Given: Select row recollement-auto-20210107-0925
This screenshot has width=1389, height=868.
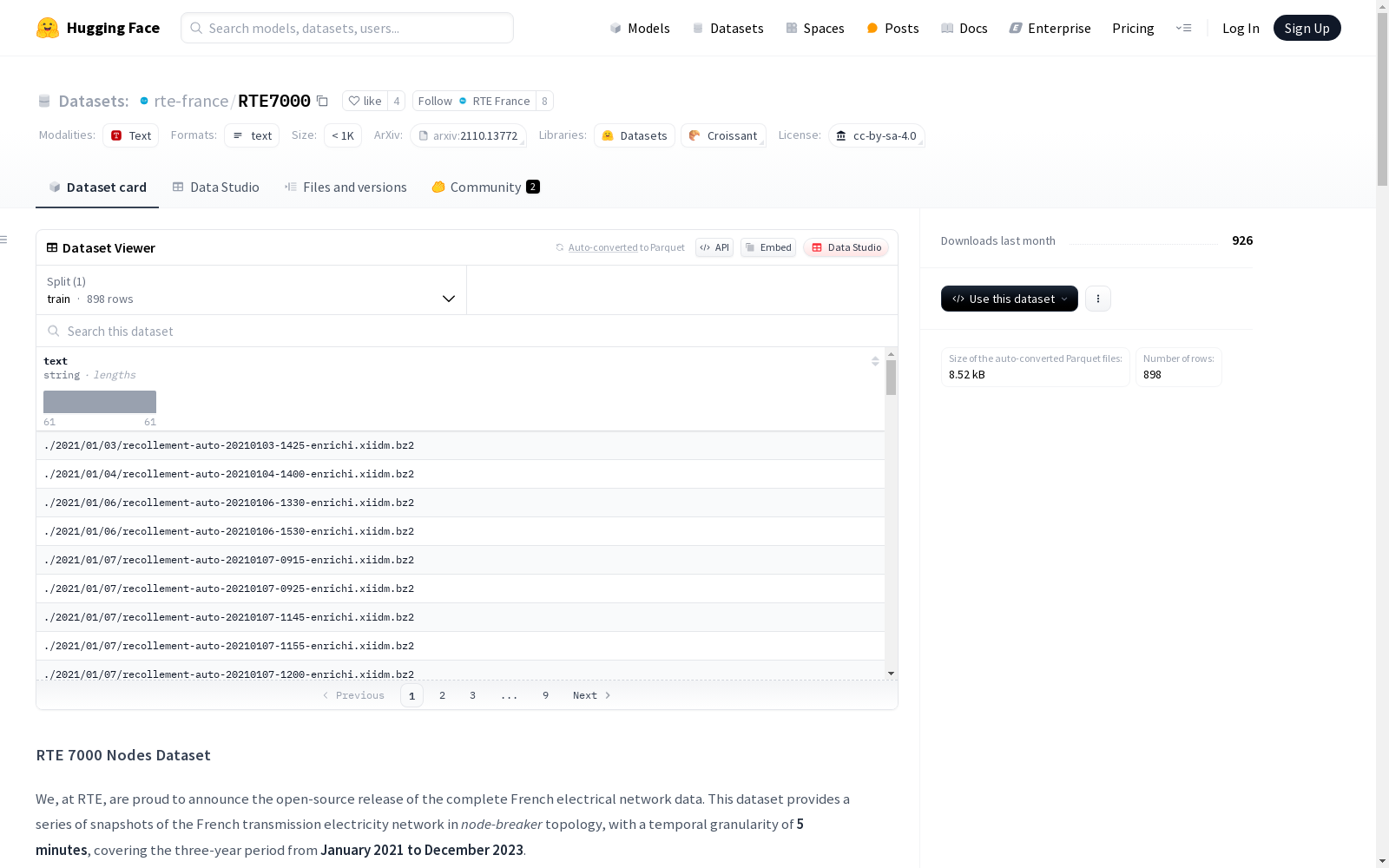Looking at the screenshot, I should 460,589.
